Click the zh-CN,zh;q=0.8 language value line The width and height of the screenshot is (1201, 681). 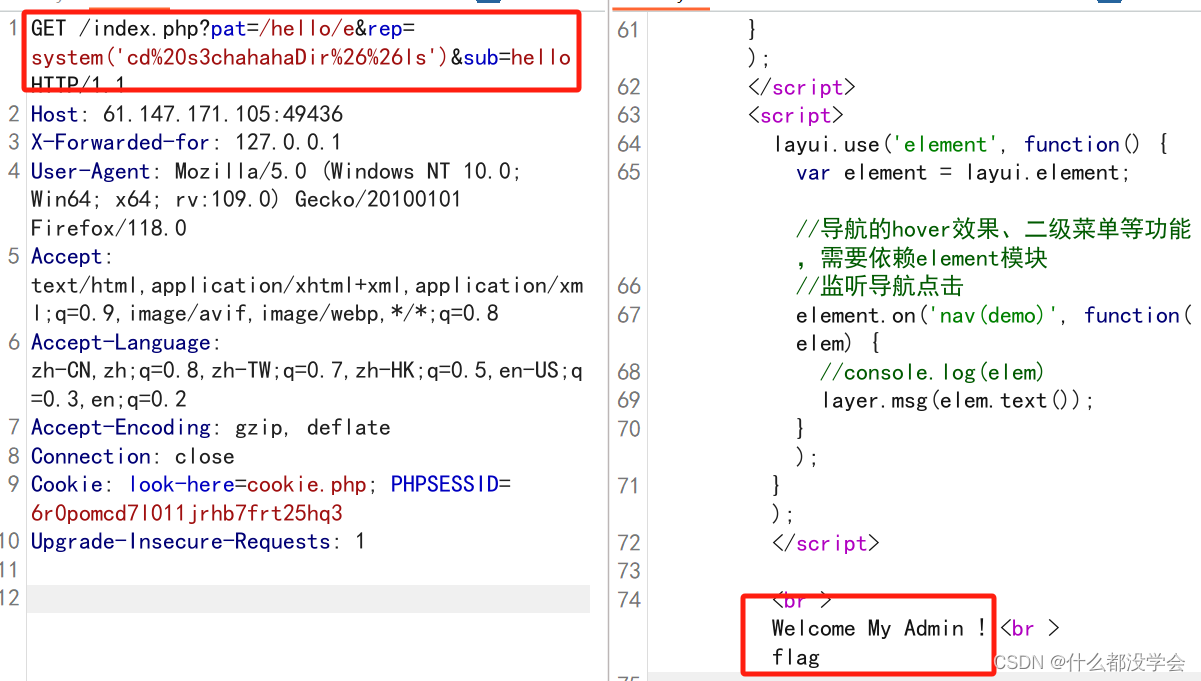coord(307,371)
